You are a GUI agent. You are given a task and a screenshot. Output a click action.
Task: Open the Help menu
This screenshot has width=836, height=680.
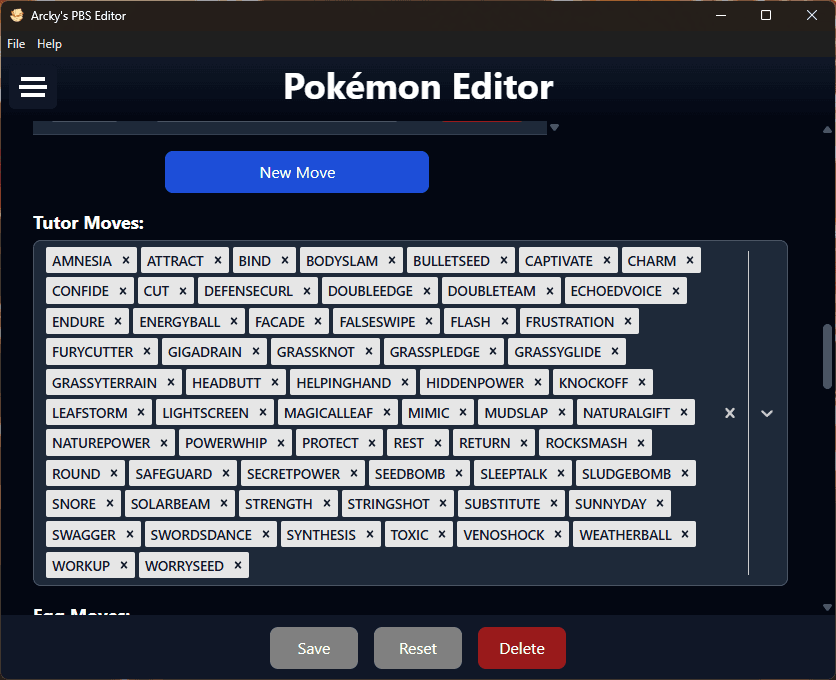pyautogui.click(x=49, y=44)
